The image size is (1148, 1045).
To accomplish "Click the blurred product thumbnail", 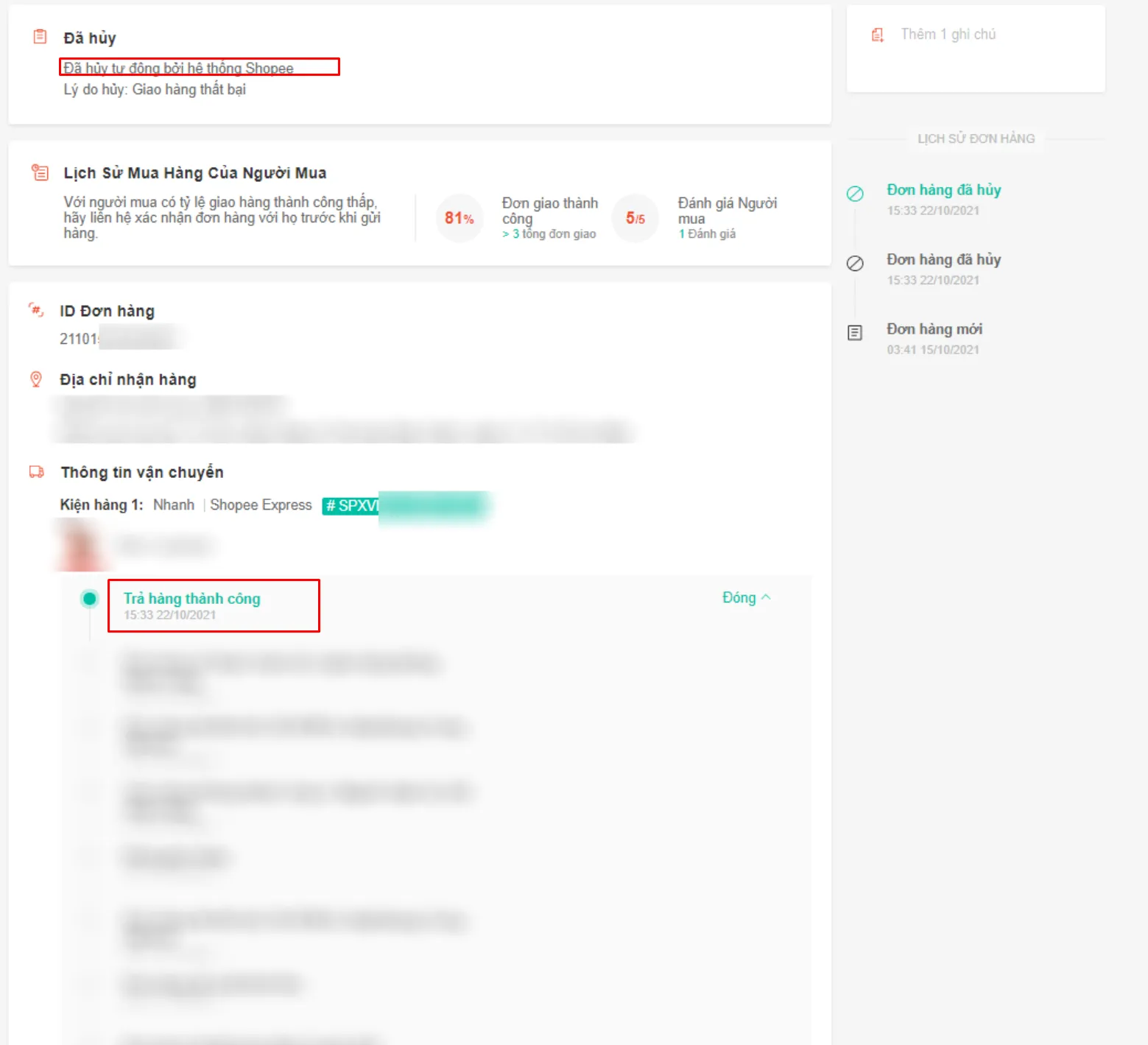I will click(x=81, y=546).
